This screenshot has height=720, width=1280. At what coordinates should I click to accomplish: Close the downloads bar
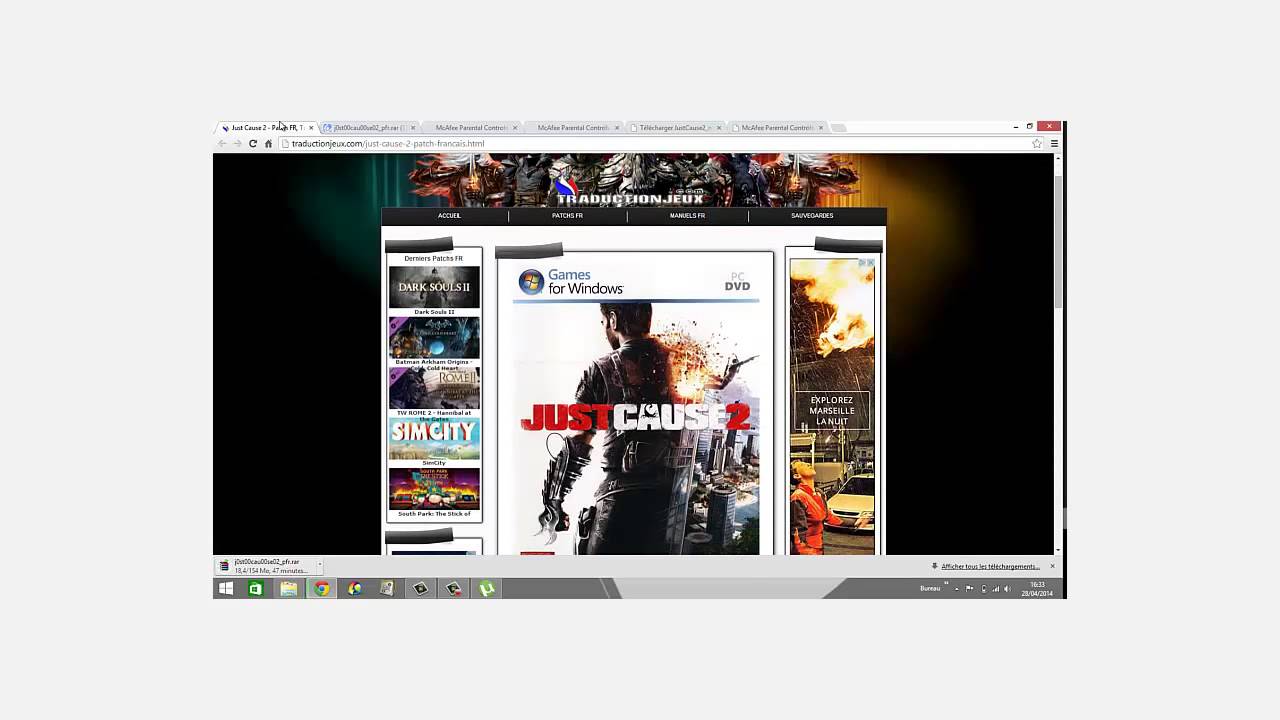(1052, 566)
